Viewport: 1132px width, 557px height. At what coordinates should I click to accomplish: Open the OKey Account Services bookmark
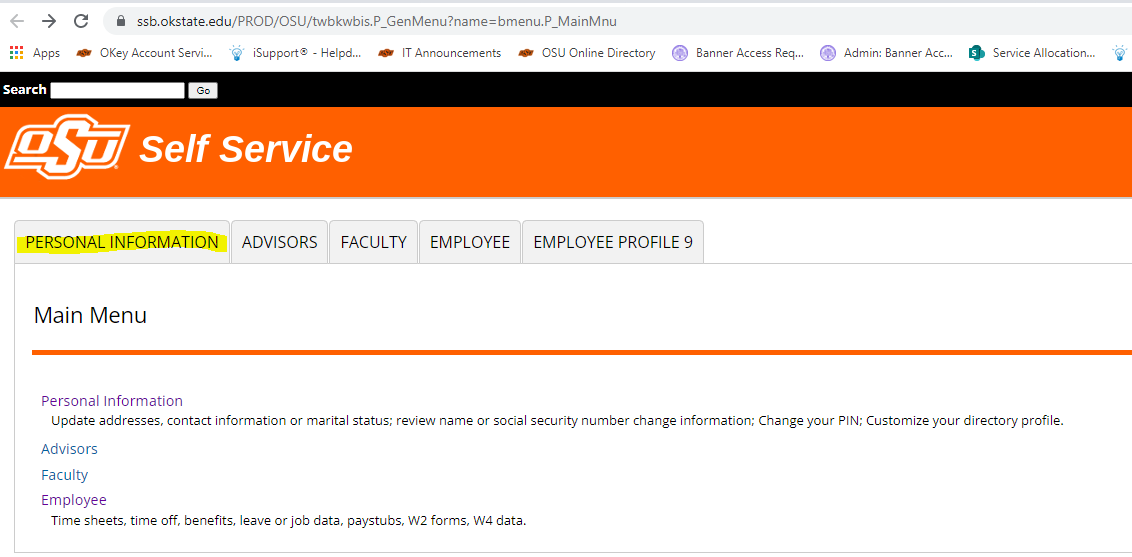(144, 53)
